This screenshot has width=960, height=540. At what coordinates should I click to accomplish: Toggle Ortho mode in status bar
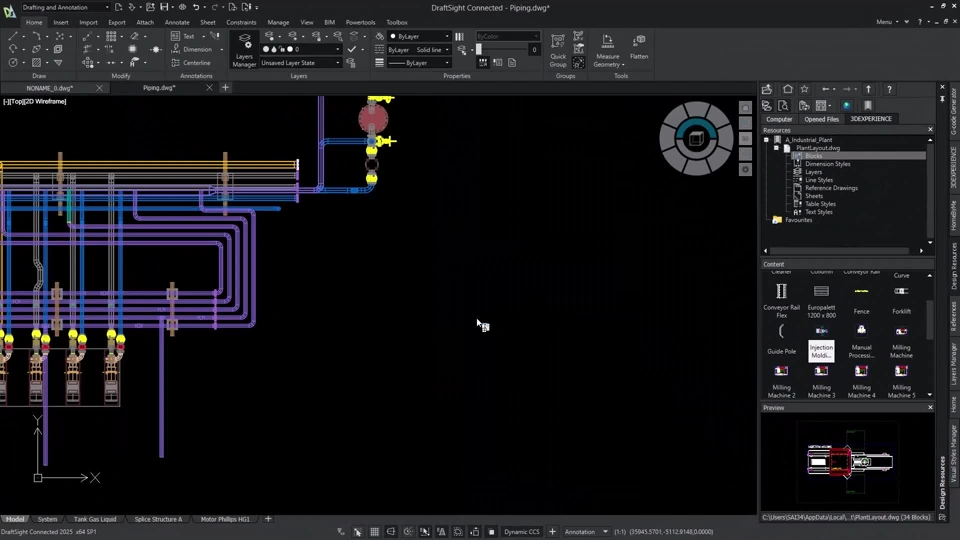(391, 531)
